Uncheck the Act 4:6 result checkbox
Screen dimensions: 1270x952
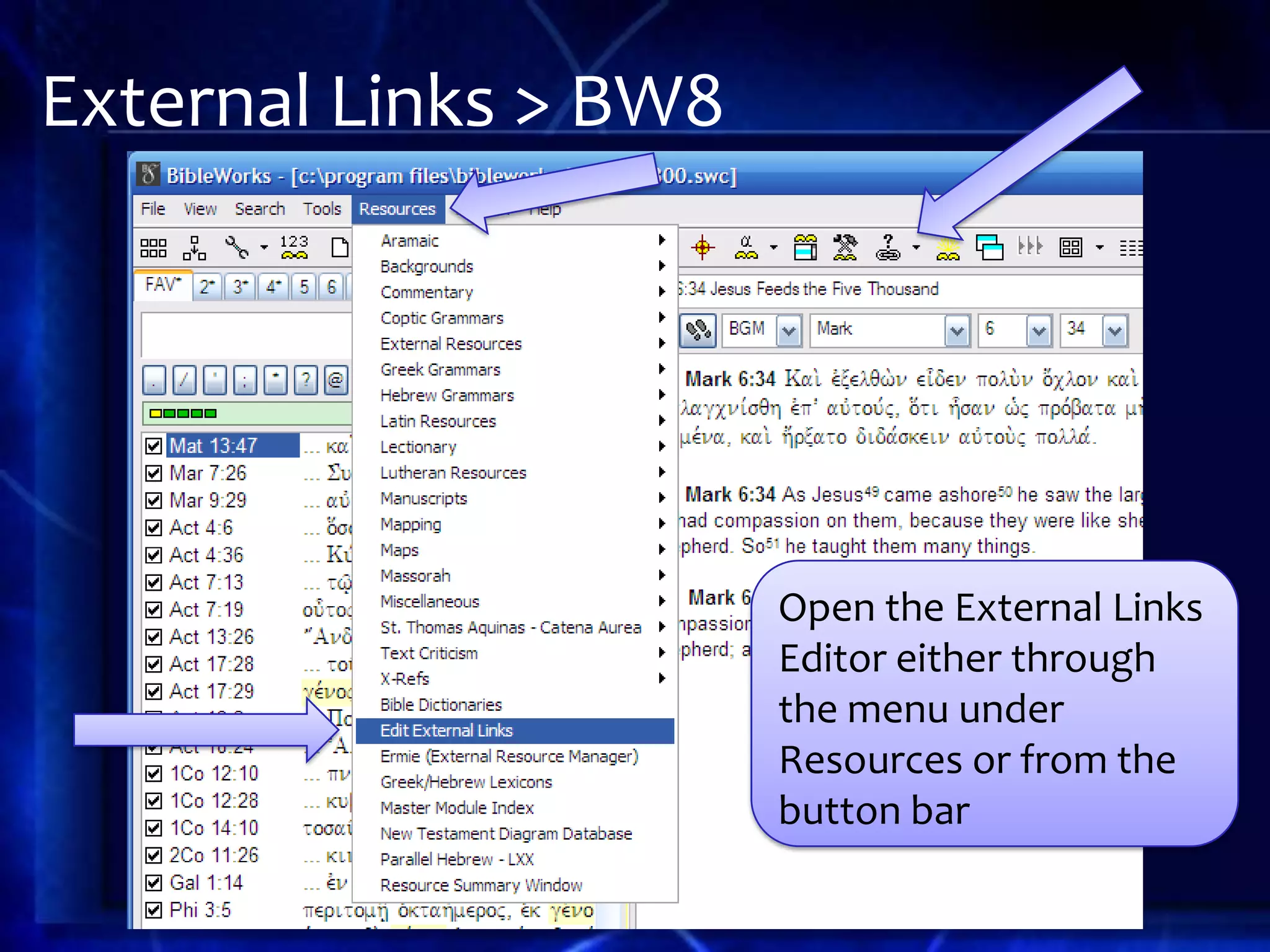[153, 528]
